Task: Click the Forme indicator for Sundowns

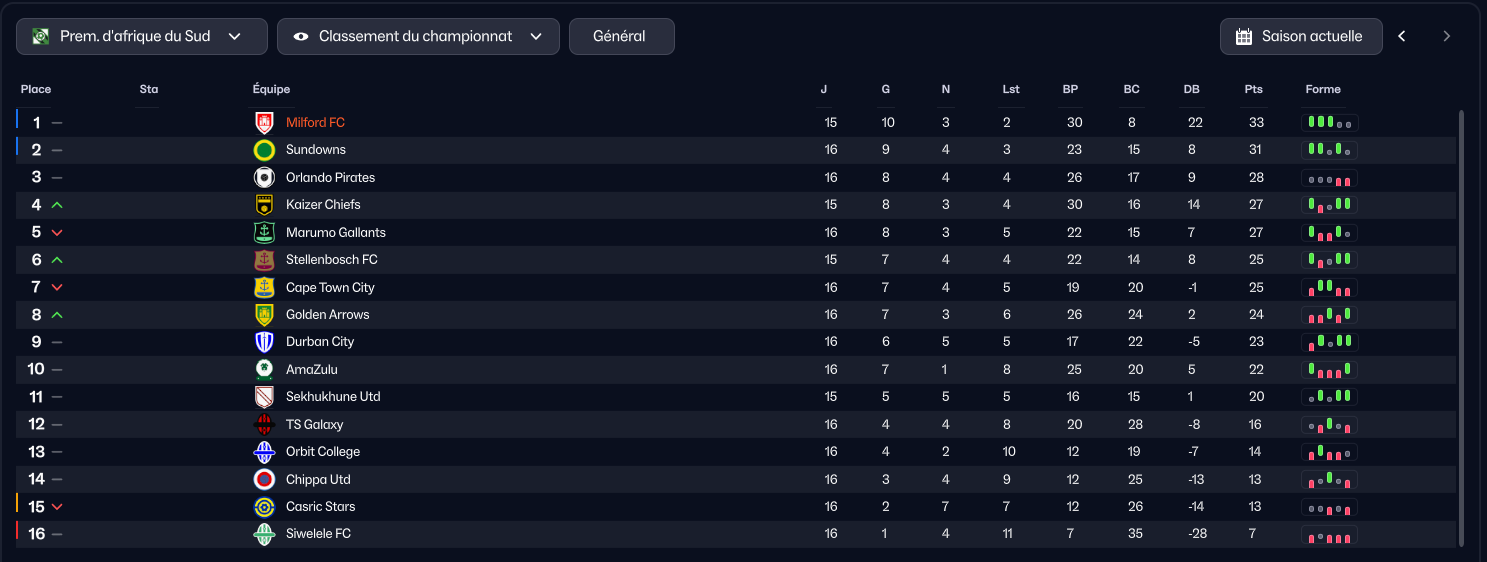Action: click(x=1329, y=150)
